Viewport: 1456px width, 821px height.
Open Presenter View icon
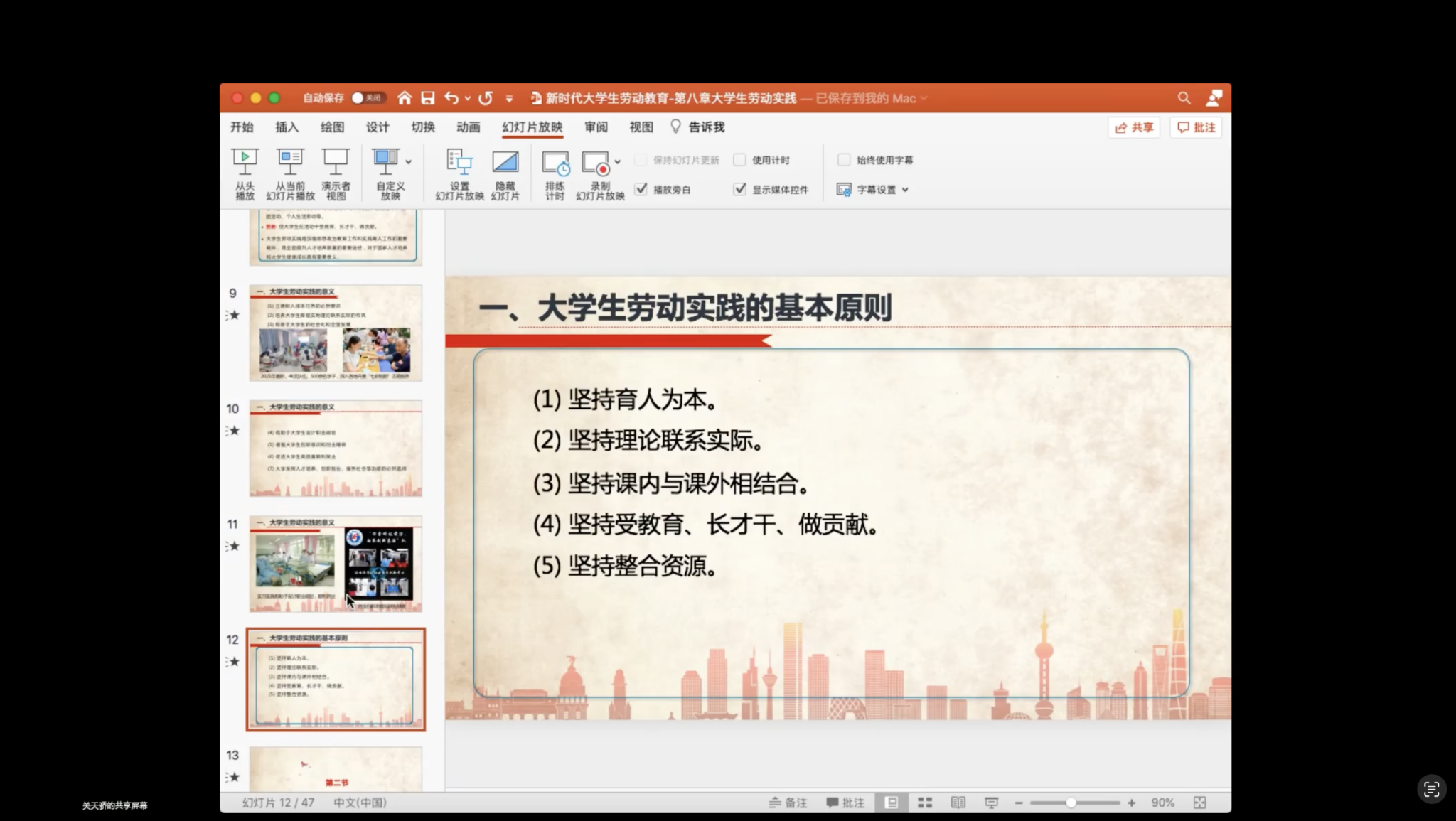(x=336, y=163)
